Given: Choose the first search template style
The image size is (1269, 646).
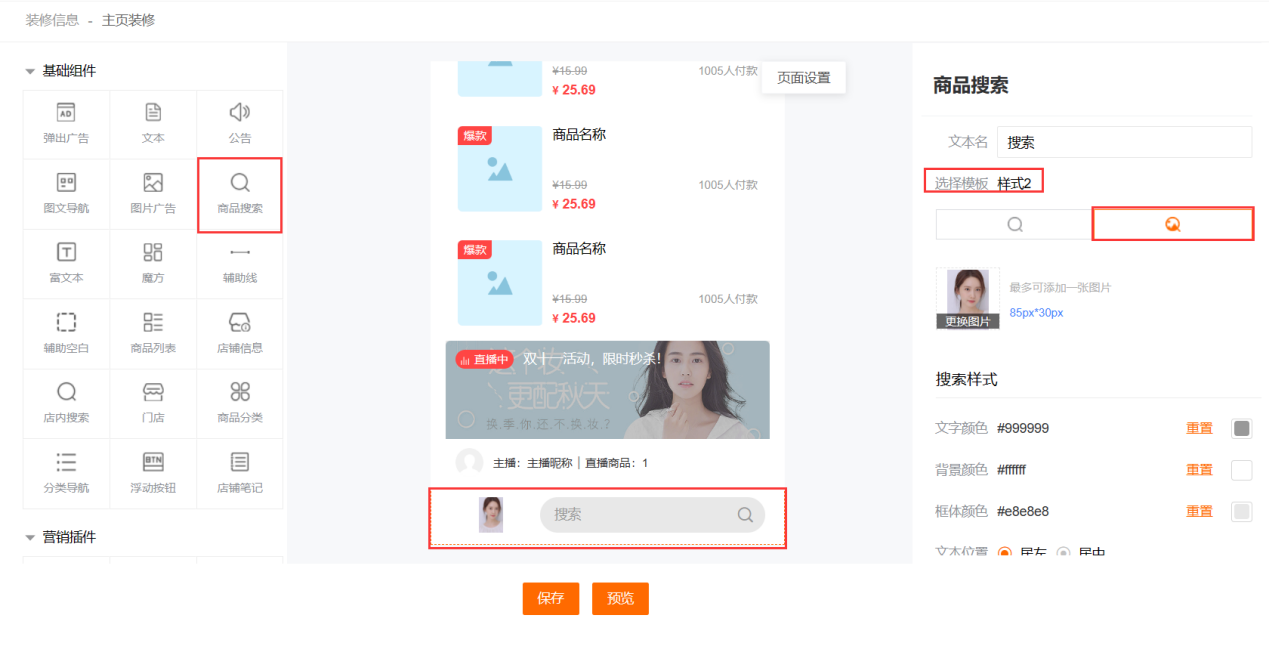Looking at the screenshot, I should pos(1014,225).
